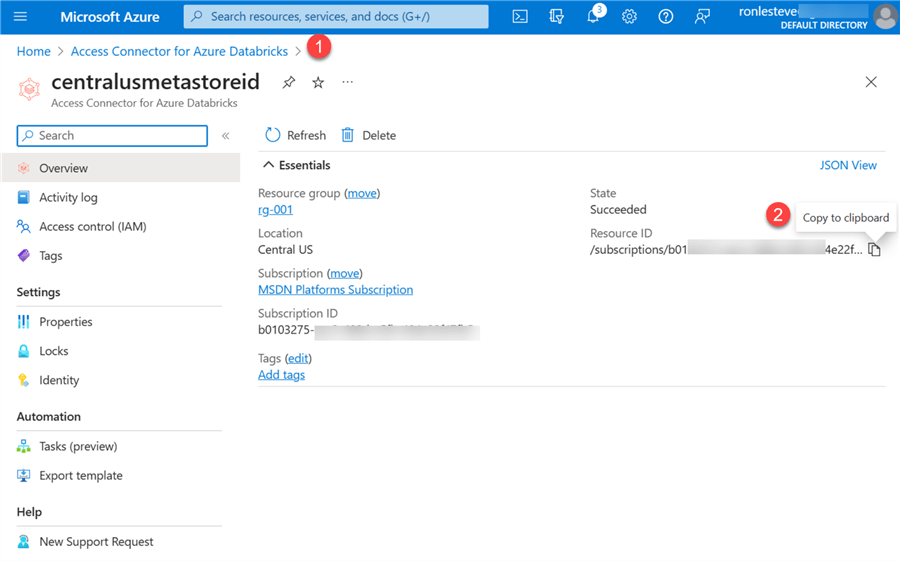
Task: Open JSON View
Action: 848,165
